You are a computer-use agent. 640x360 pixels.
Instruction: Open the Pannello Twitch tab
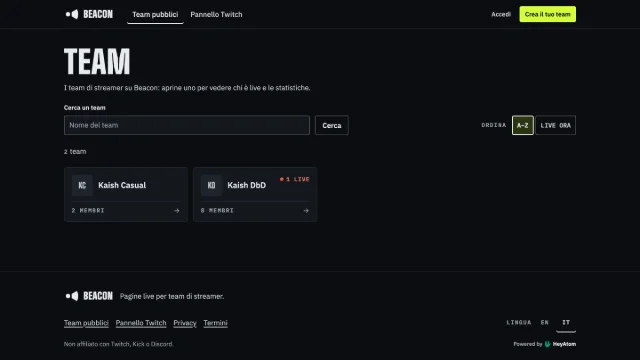tap(216, 14)
